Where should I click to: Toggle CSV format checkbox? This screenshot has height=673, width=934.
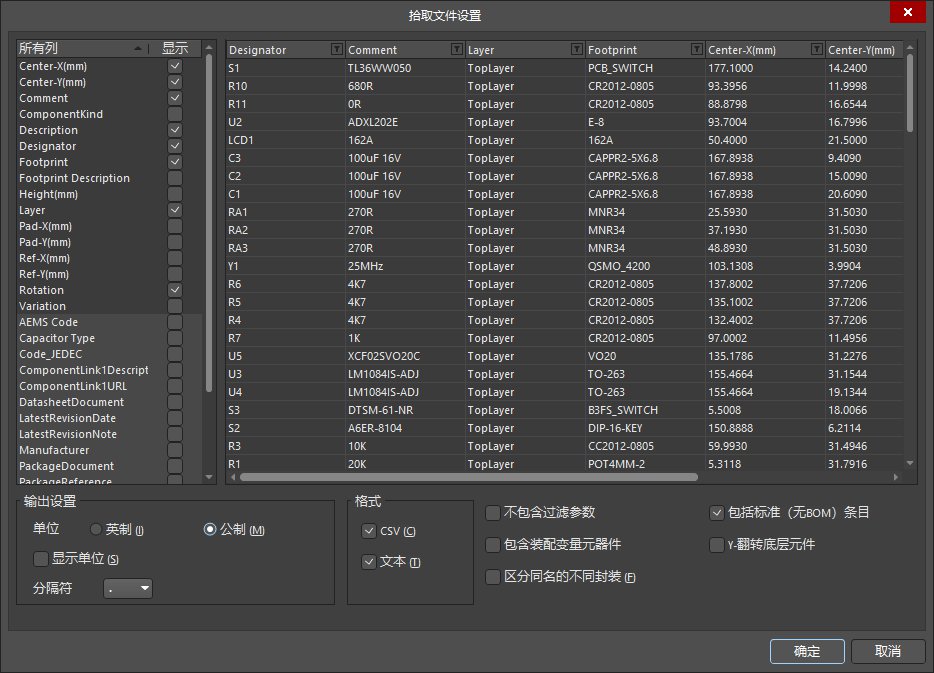coord(369,531)
